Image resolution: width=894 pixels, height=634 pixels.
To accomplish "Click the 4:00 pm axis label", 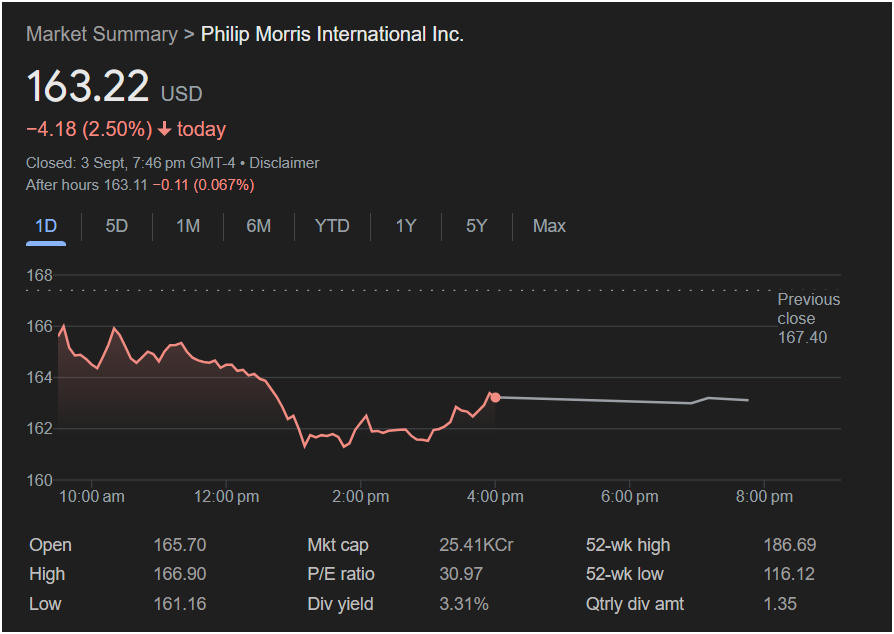I will coord(495,497).
